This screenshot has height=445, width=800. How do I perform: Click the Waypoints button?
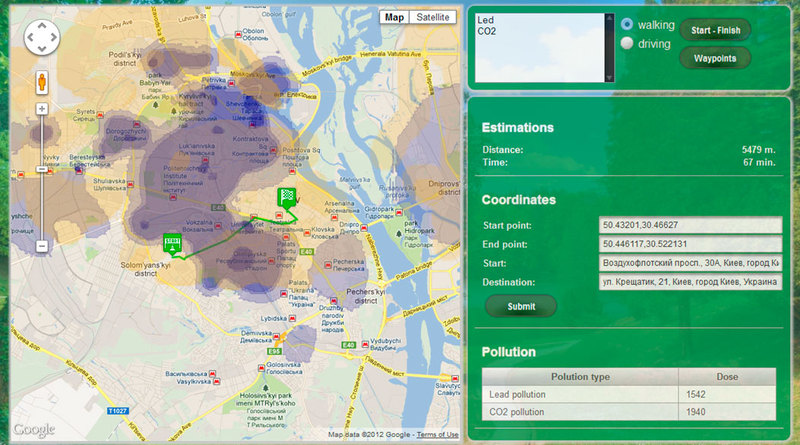[x=715, y=58]
